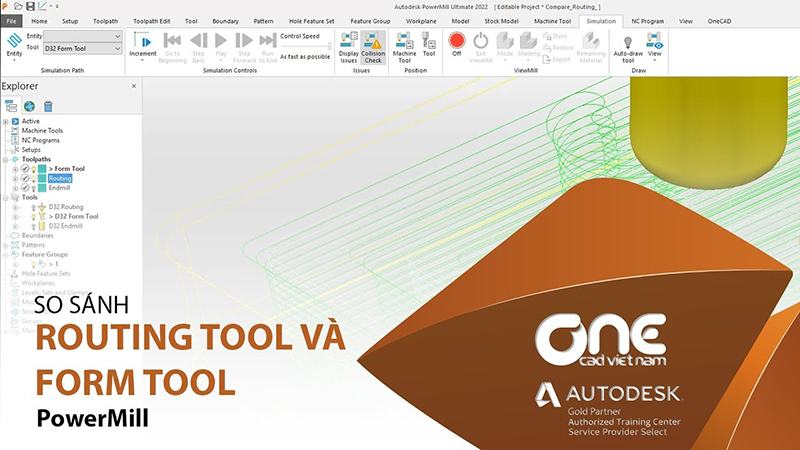Click the Form Tool toolpath color swatch
Image resolution: width=800 pixels, height=450 pixels.
point(42,169)
